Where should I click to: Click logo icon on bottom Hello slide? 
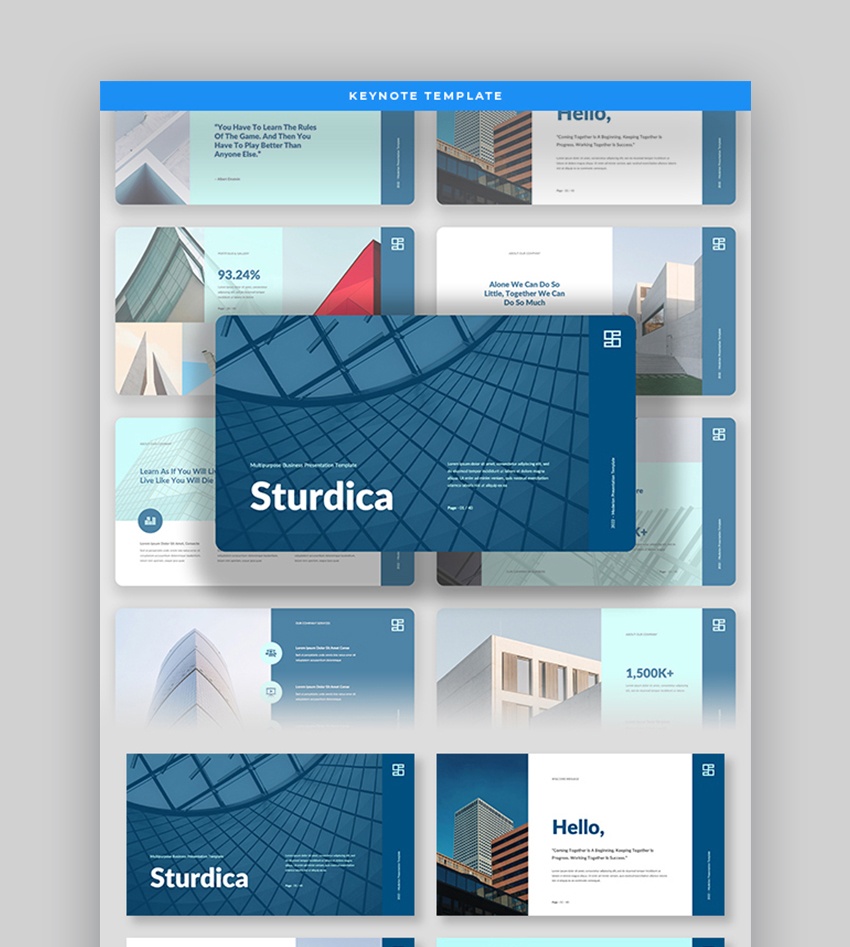(x=709, y=770)
